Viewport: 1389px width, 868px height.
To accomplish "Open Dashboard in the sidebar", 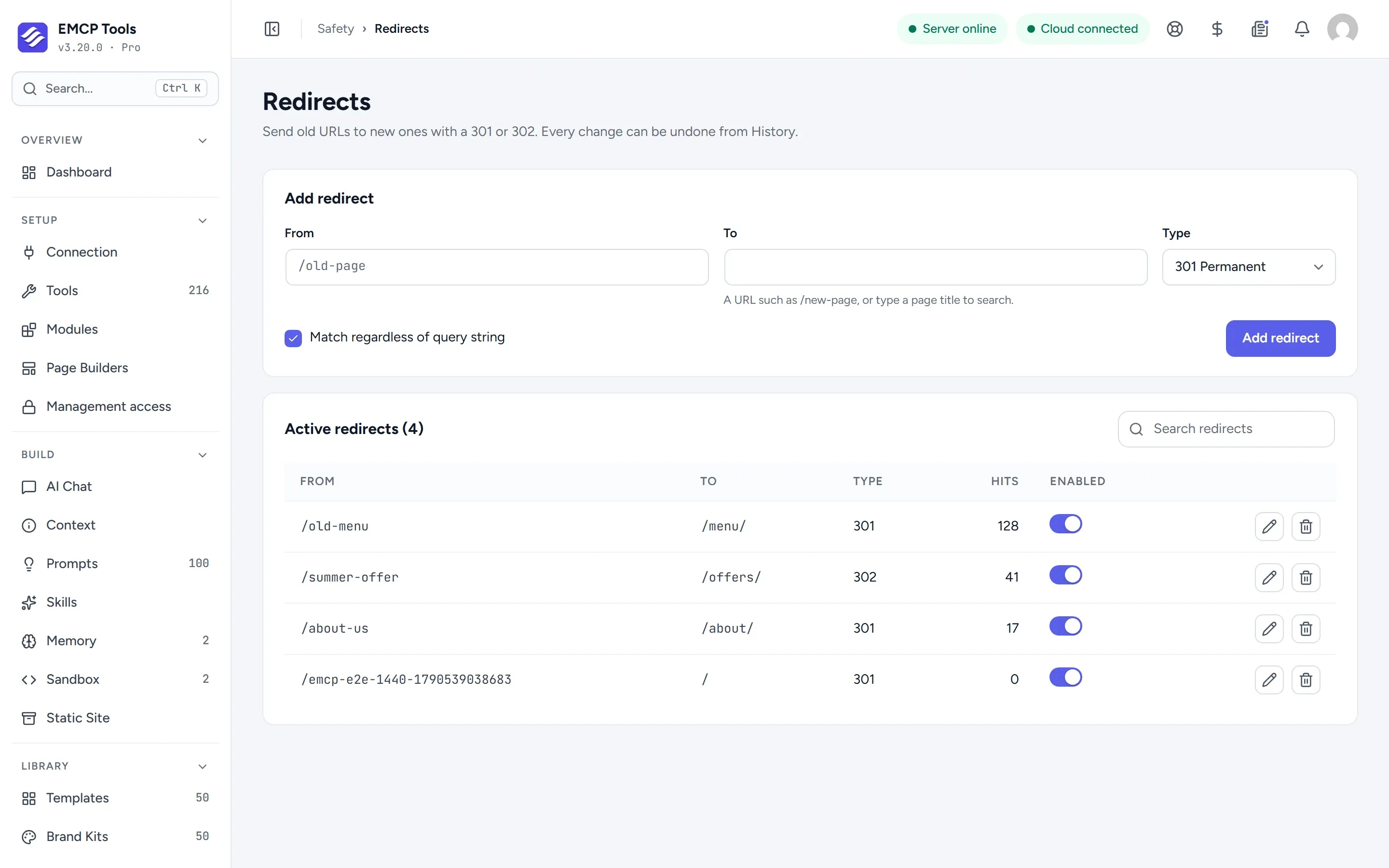I will click(x=115, y=172).
